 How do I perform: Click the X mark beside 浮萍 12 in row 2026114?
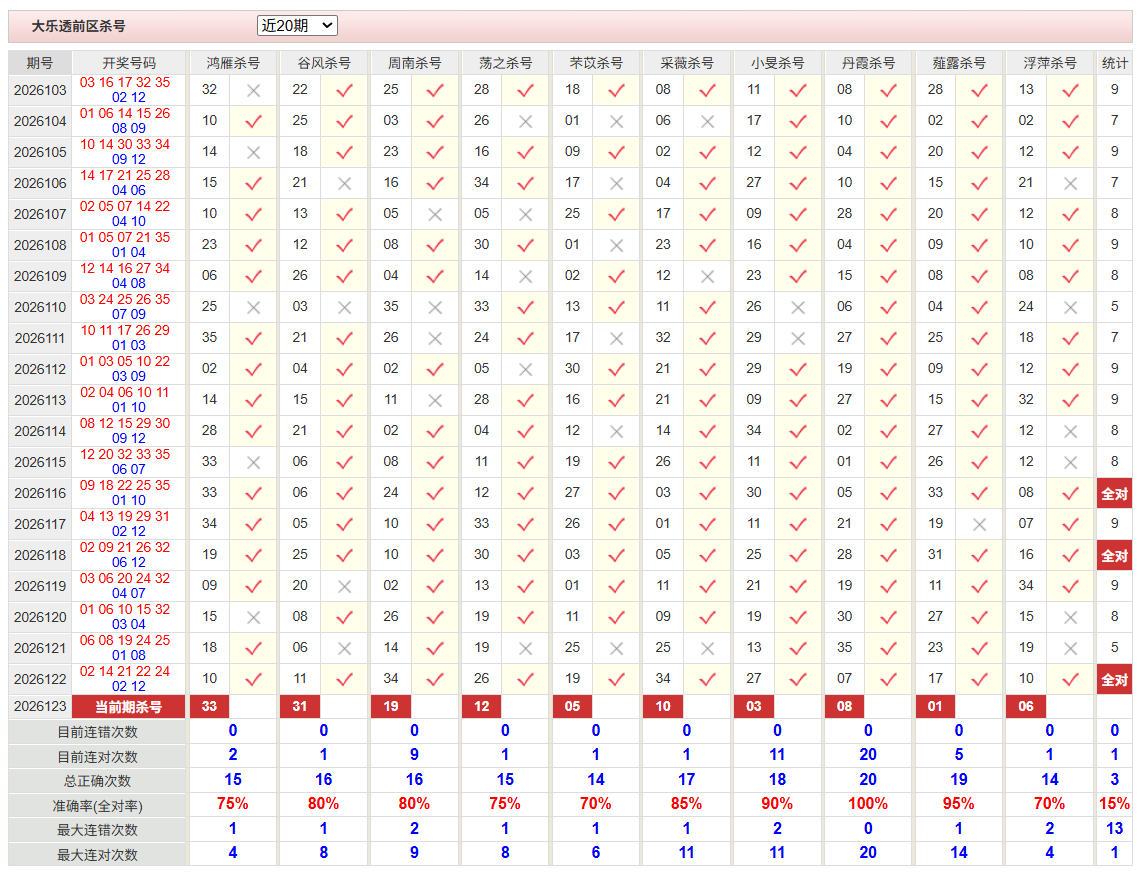tap(1070, 431)
